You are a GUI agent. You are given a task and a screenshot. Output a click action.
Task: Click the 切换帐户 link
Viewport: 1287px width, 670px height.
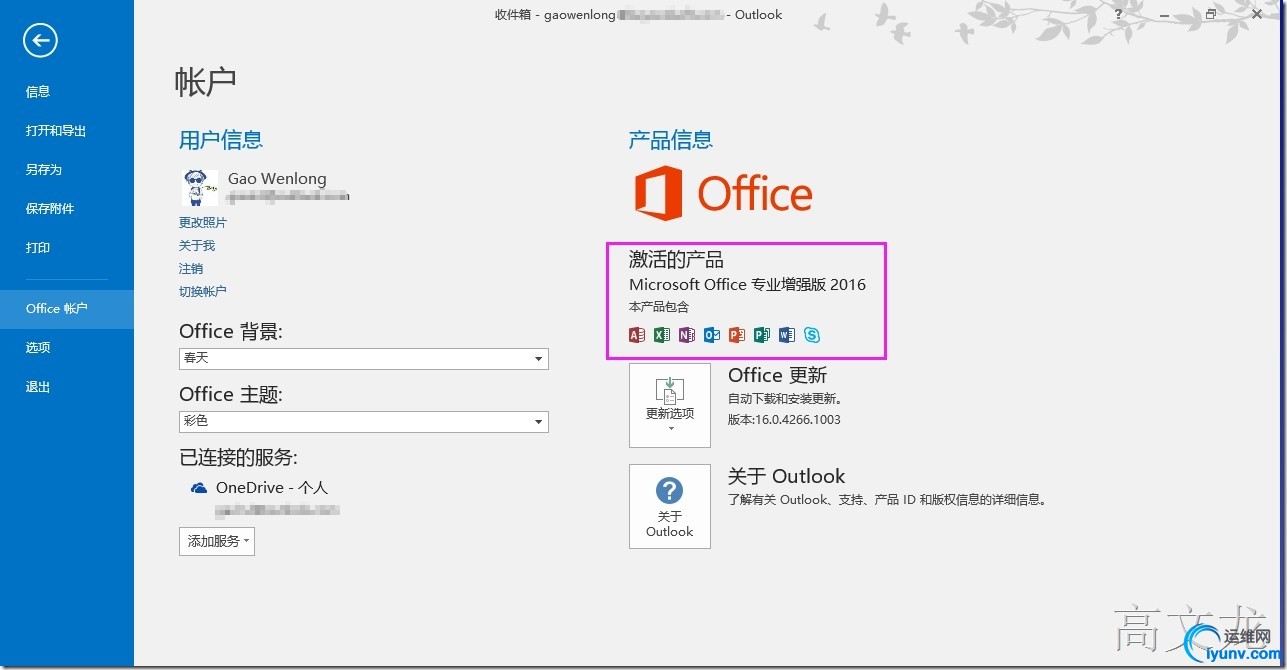click(203, 292)
